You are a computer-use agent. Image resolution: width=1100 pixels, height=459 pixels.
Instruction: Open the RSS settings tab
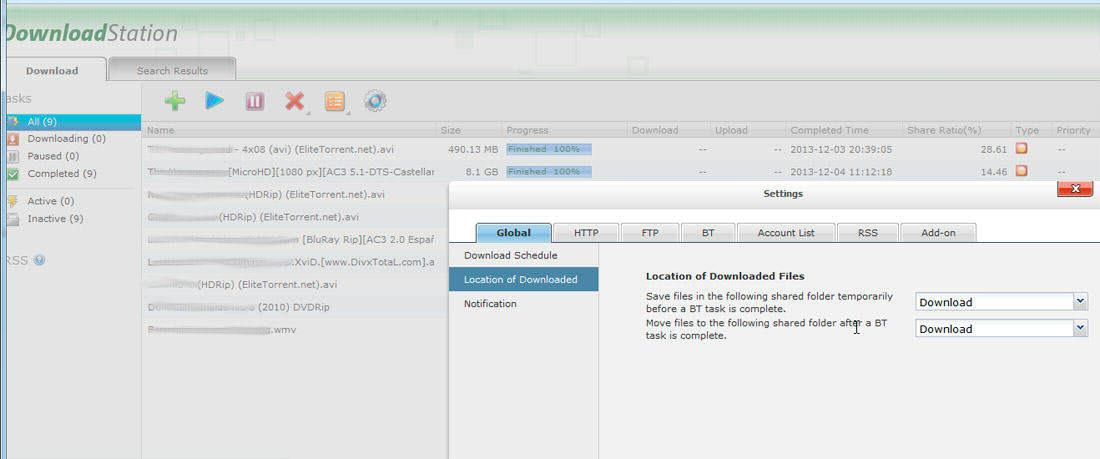(868, 232)
